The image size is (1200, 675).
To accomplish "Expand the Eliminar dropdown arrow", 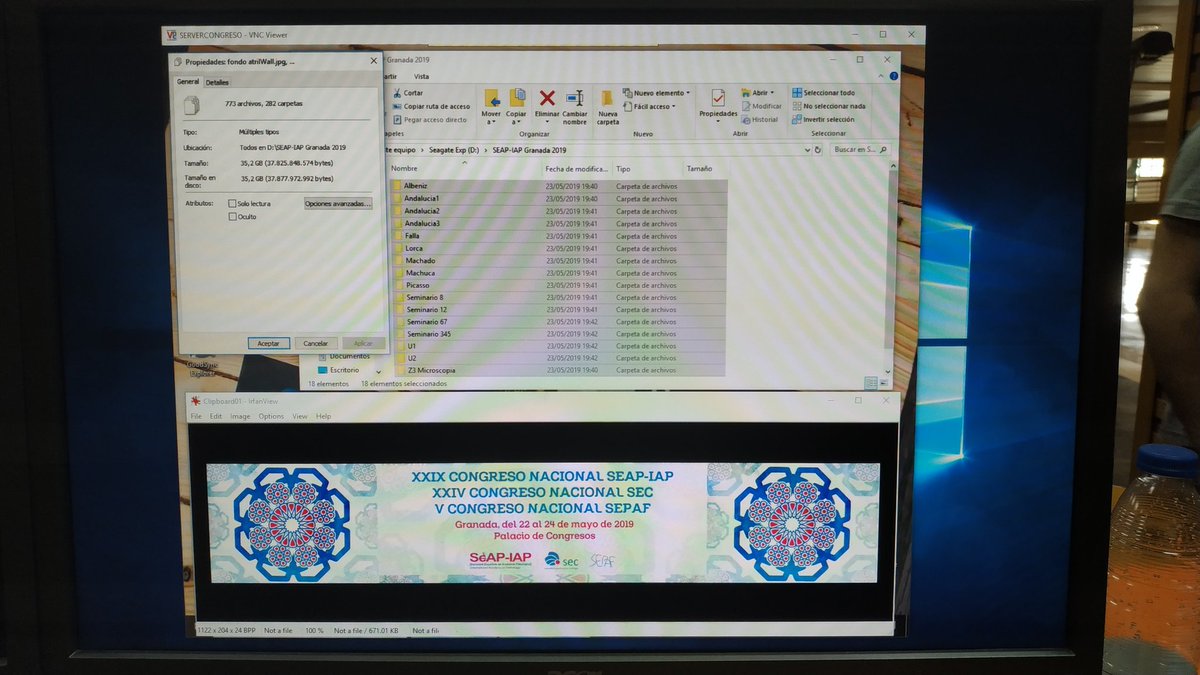I will (x=547, y=122).
